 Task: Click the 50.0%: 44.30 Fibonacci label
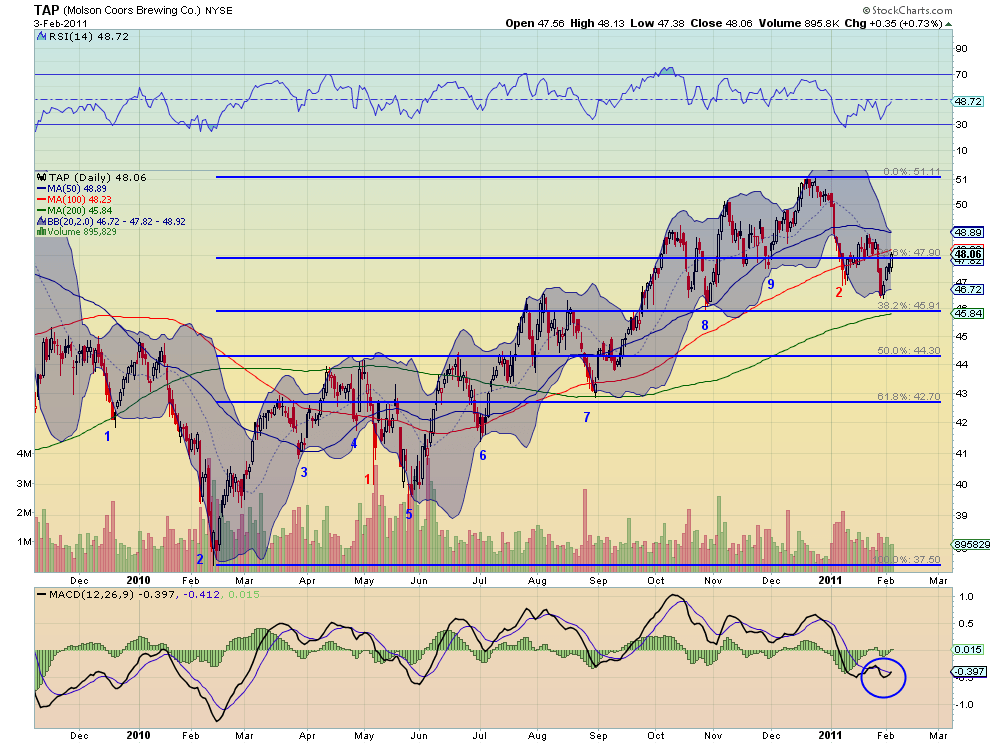click(909, 351)
